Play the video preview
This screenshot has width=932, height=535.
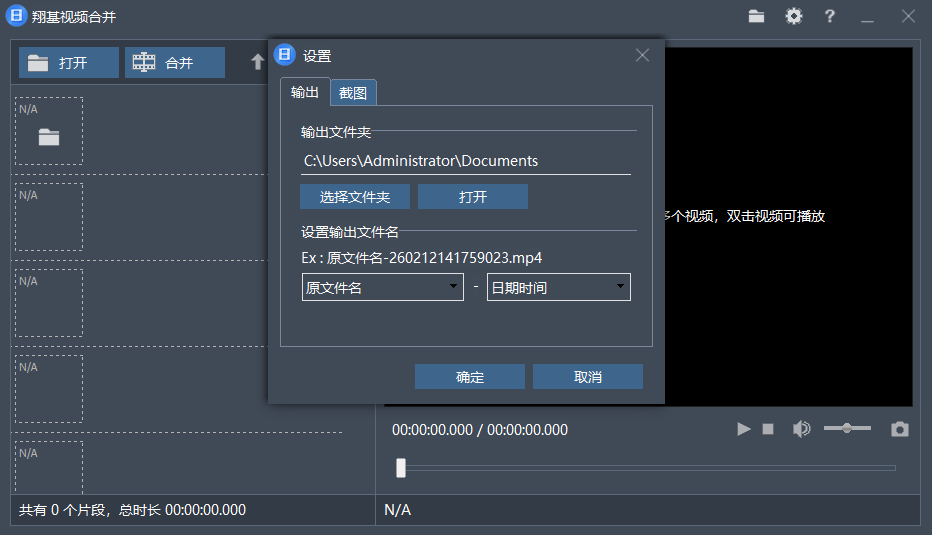coord(744,429)
